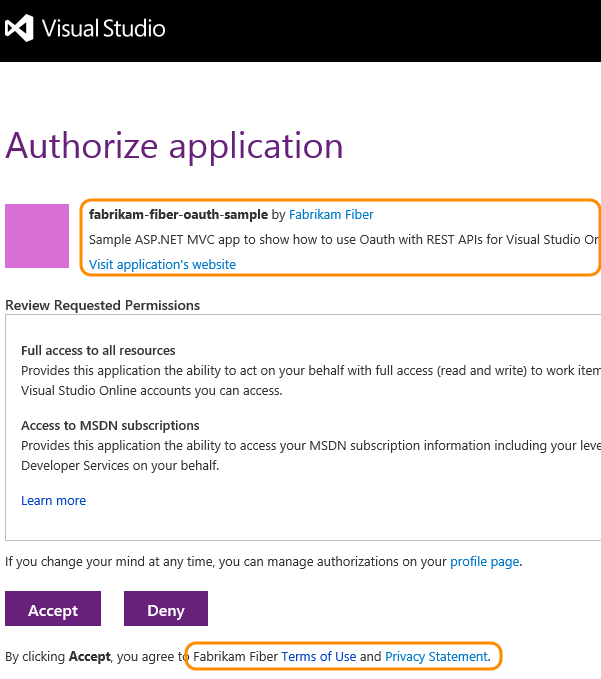Accept the authorization request
The height and width of the screenshot is (679, 601).
point(53,608)
